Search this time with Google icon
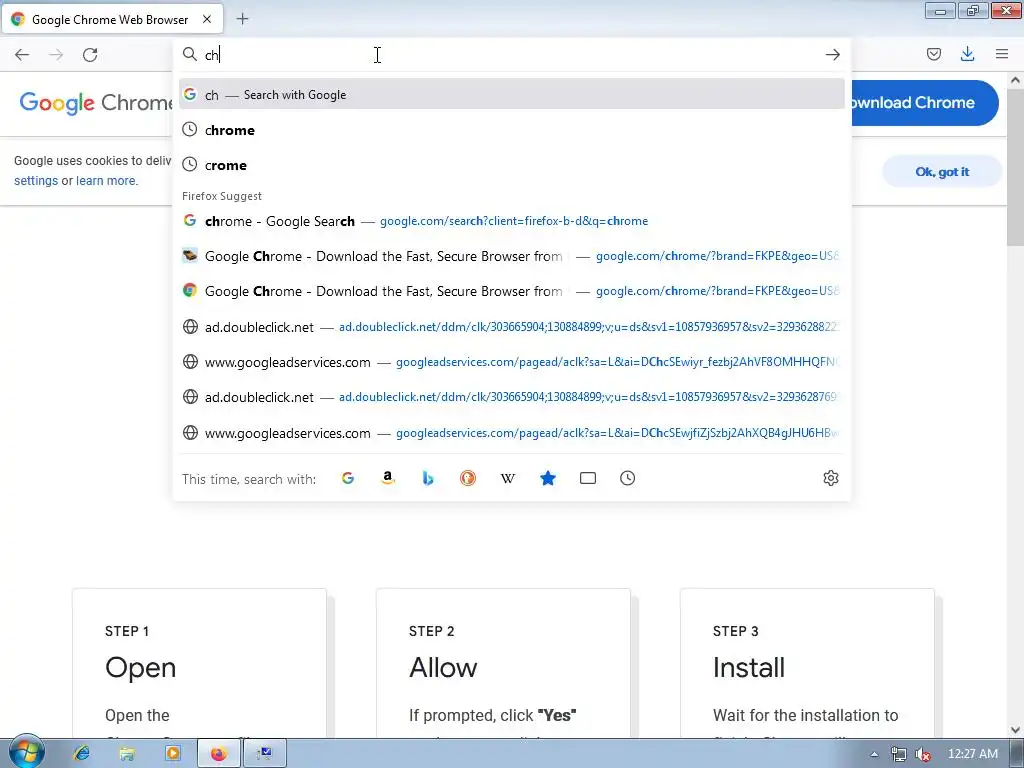The width and height of the screenshot is (1024, 768). click(347, 478)
